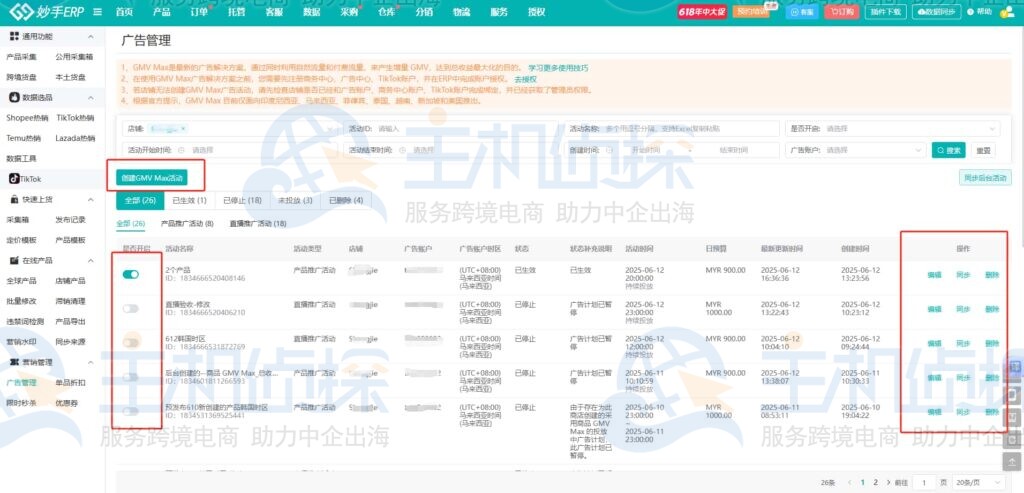Image resolution: width=1024 pixels, height=493 pixels.
Task: Open the 广告账户 dropdown filter
Action: coord(855,150)
